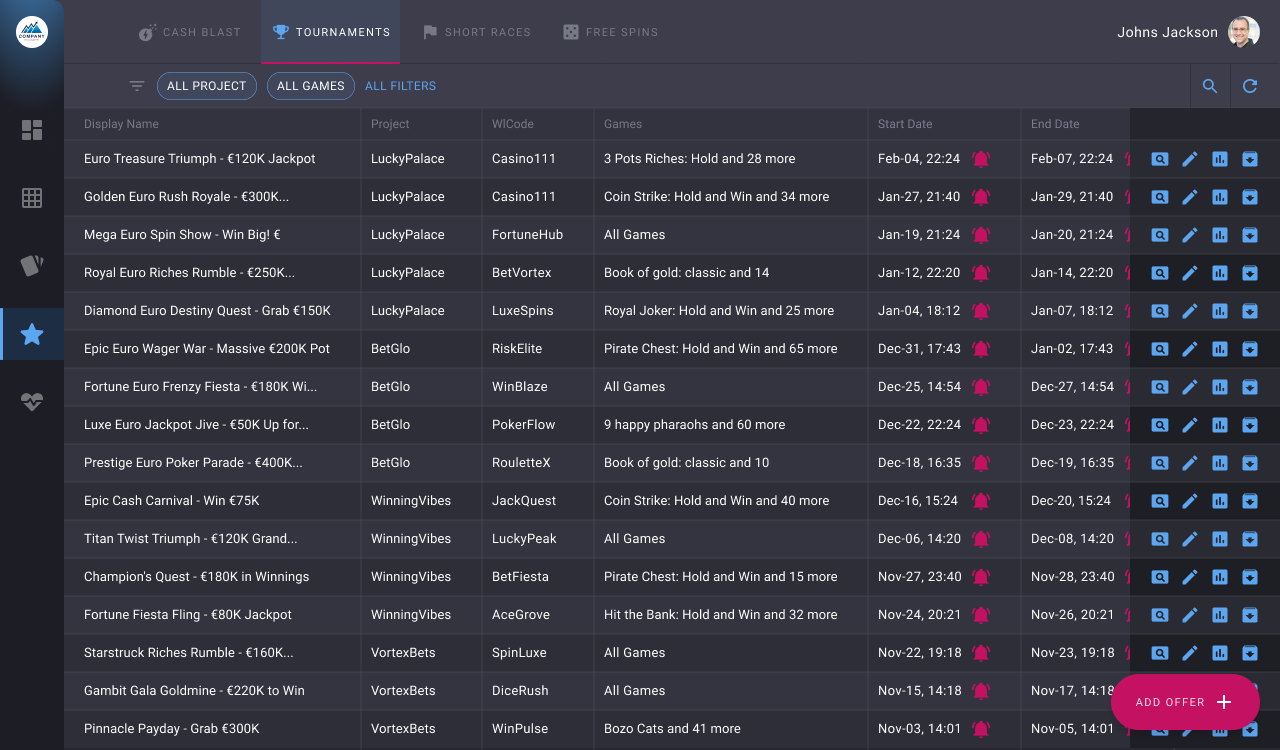Switch to the Free Spins tab
This screenshot has width=1280, height=750.
[610, 32]
